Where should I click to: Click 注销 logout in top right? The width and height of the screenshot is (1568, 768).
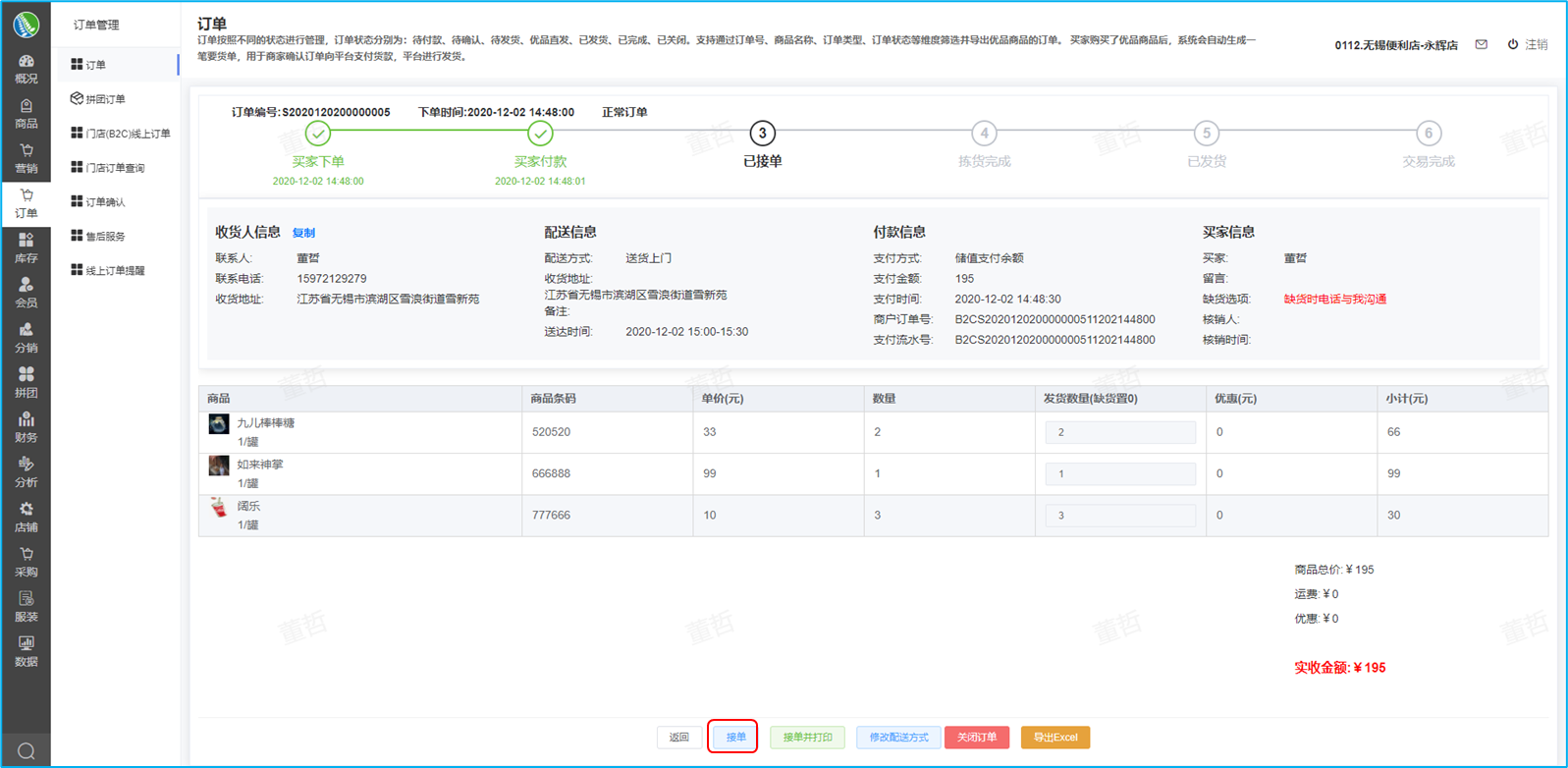tap(1528, 44)
